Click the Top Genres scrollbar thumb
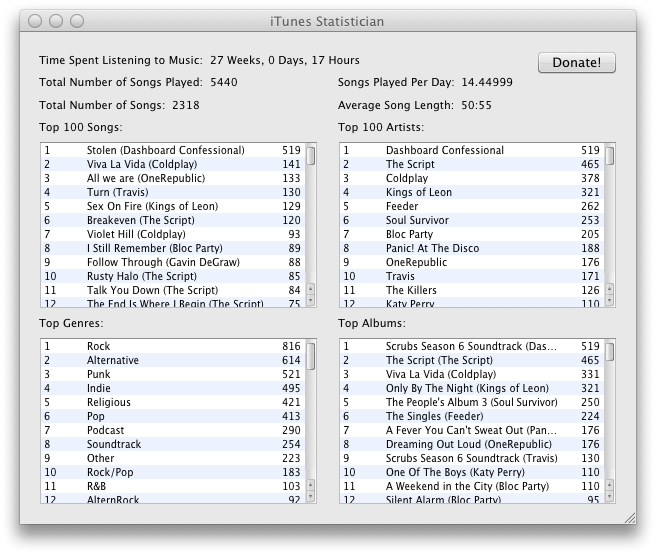The height and width of the screenshot is (554, 656). 310,356
